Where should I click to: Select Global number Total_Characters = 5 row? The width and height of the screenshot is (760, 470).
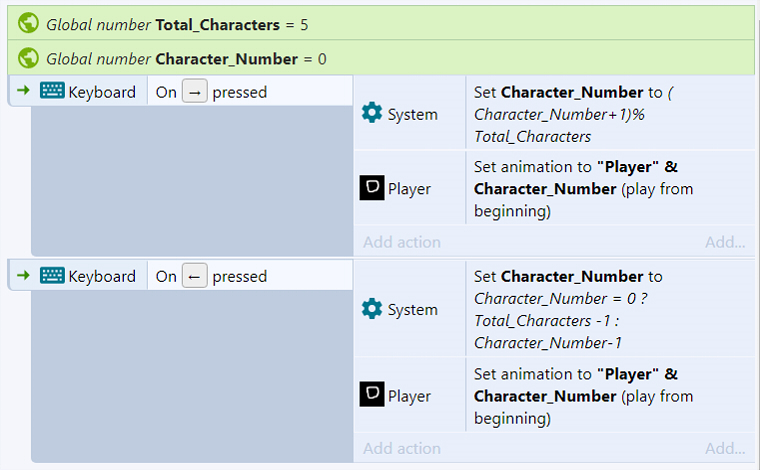(381, 23)
